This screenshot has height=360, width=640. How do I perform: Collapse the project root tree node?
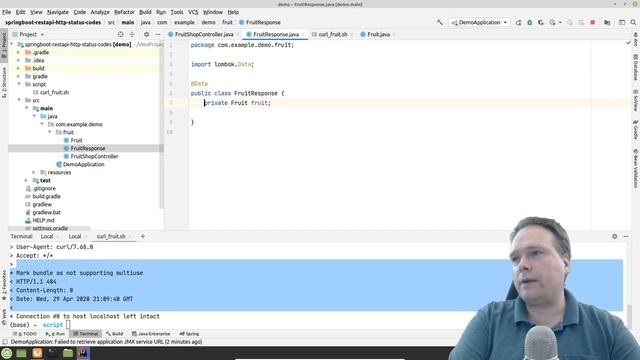tap(11, 44)
